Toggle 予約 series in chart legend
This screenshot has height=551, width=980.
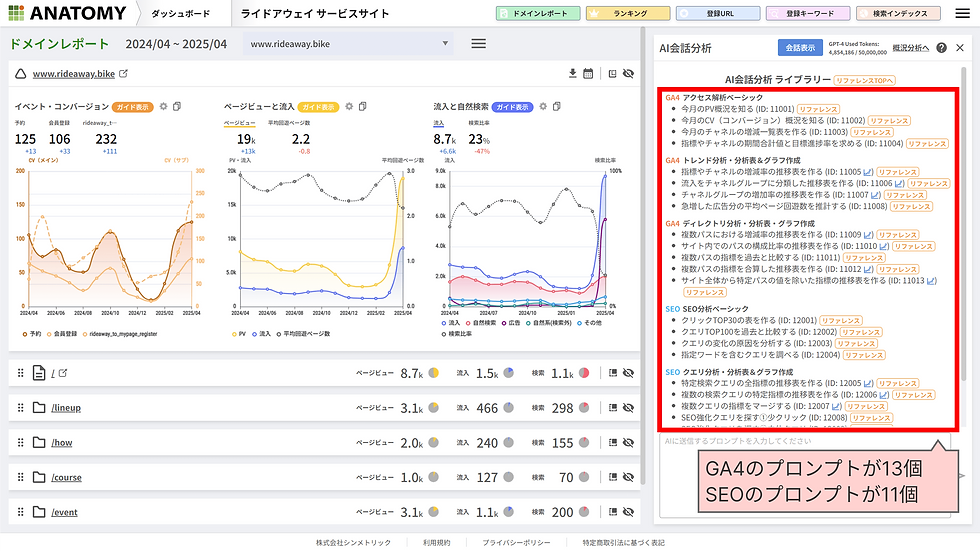click(x=32, y=334)
